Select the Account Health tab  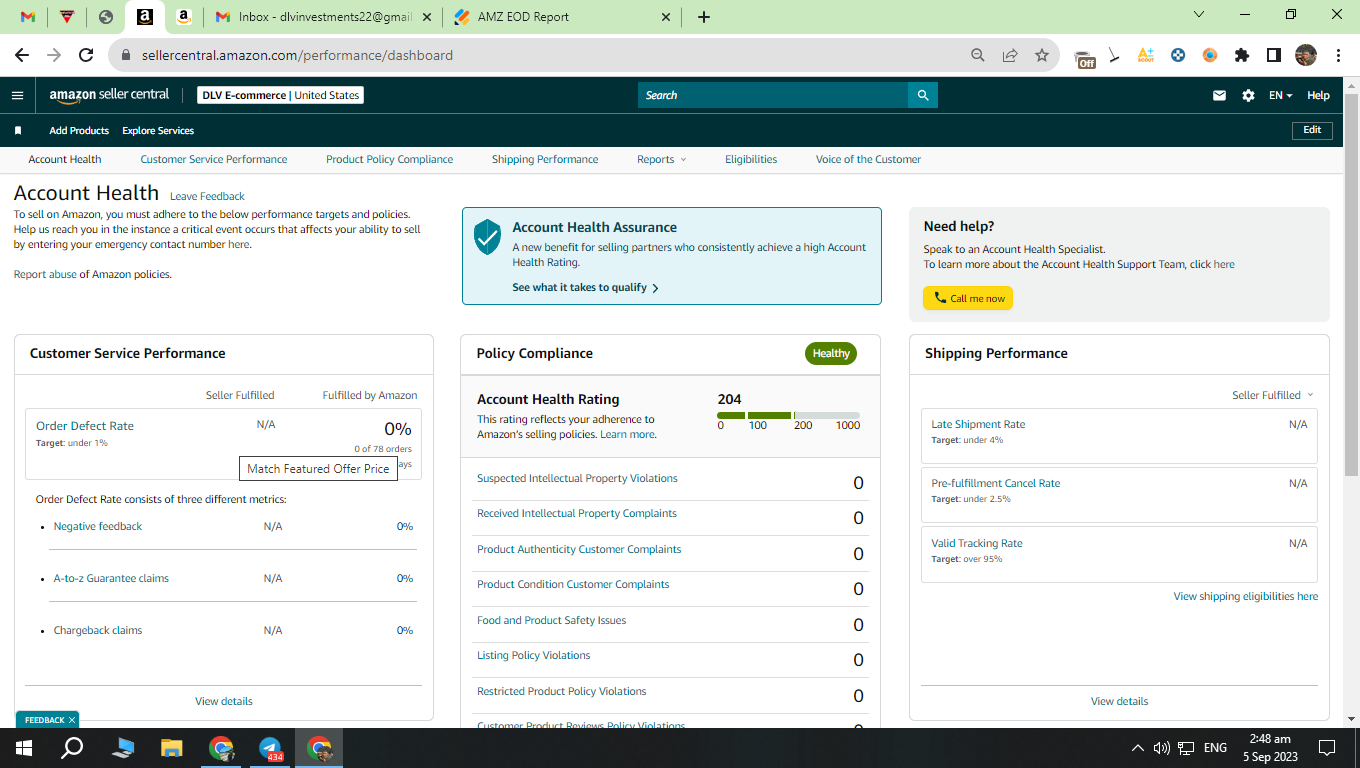[65, 159]
